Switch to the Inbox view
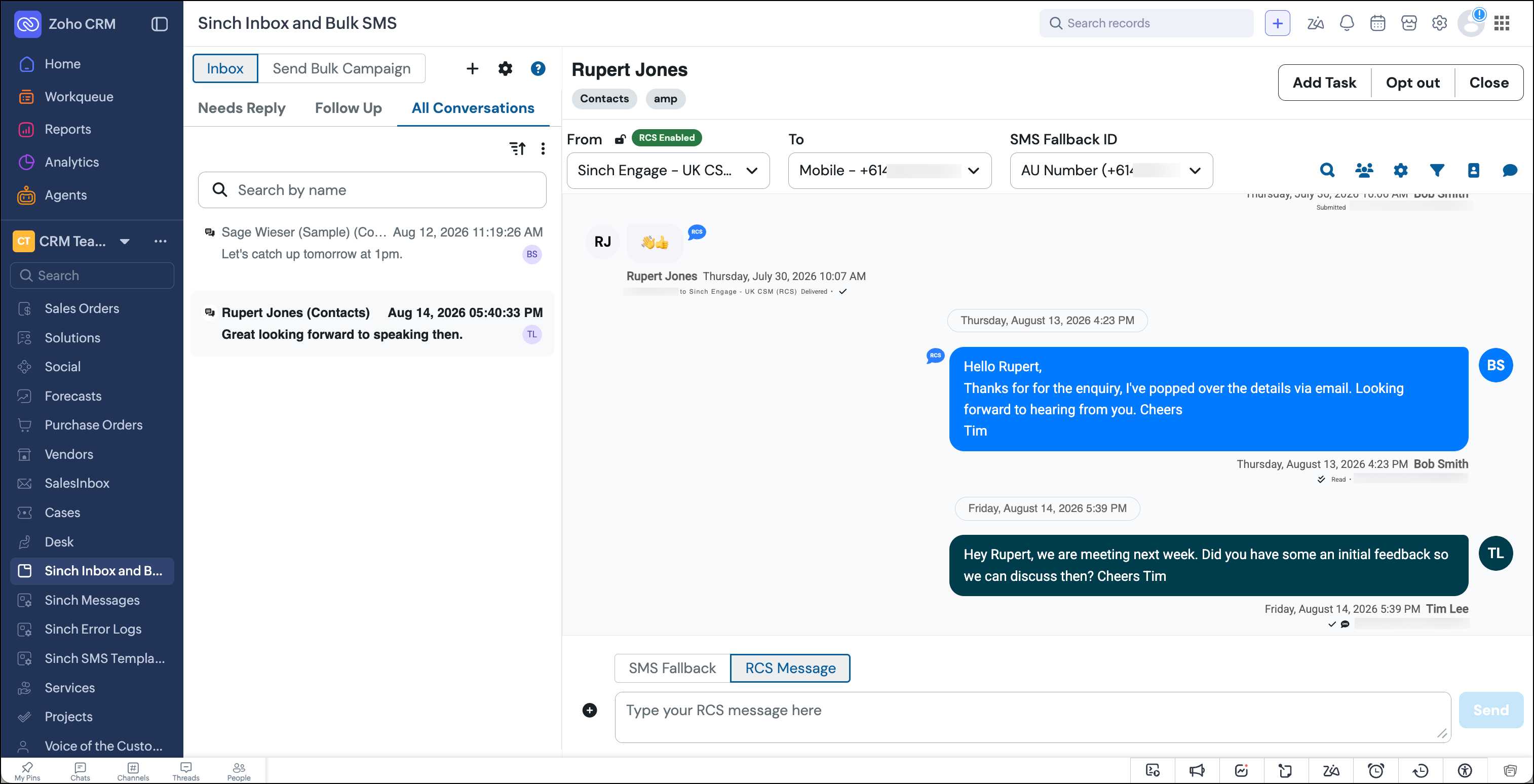 click(x=225, y=68)
